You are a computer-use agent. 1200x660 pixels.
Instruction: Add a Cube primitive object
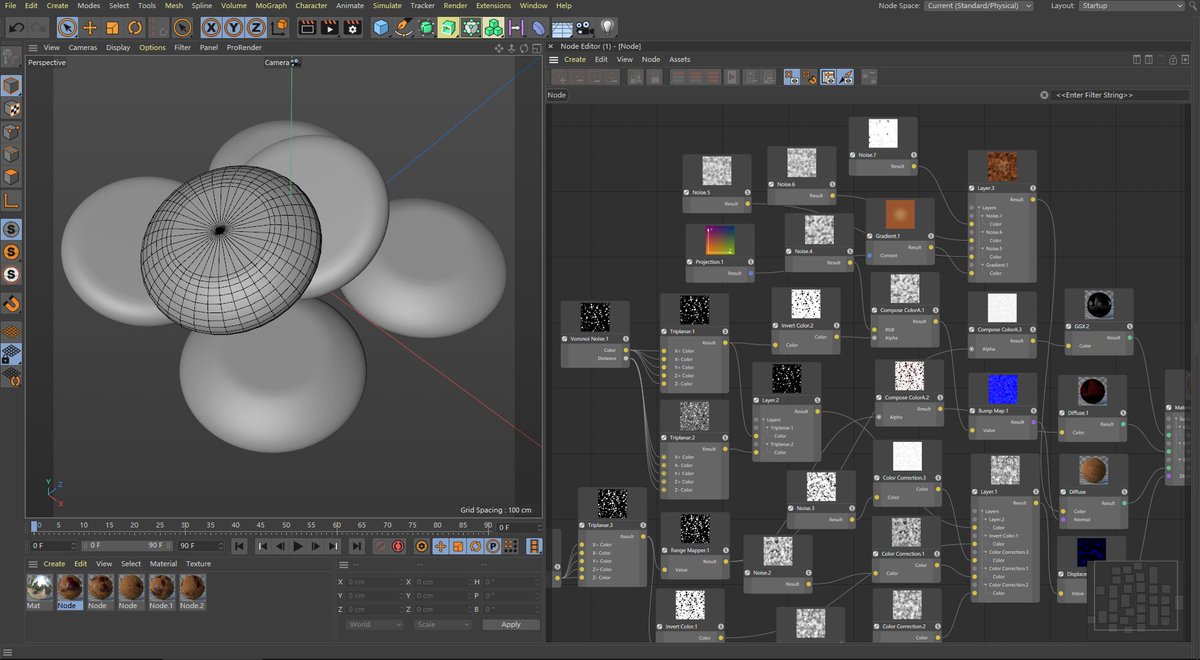pyautogui.click(x=381, y=27)
